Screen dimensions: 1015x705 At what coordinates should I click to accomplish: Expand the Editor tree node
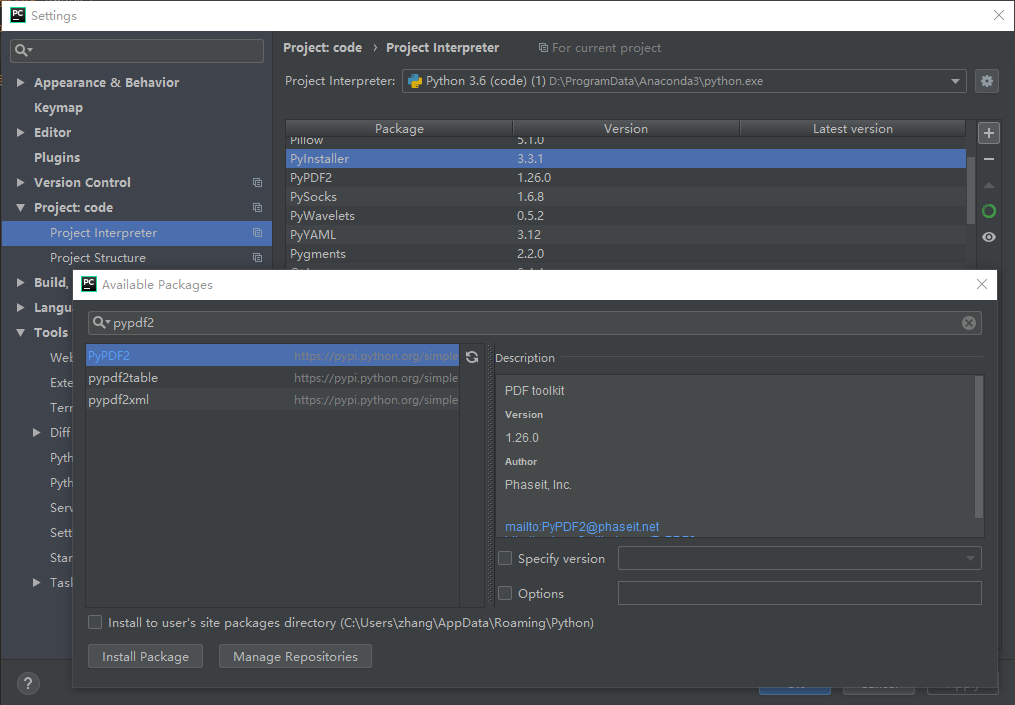click(20, 132)
